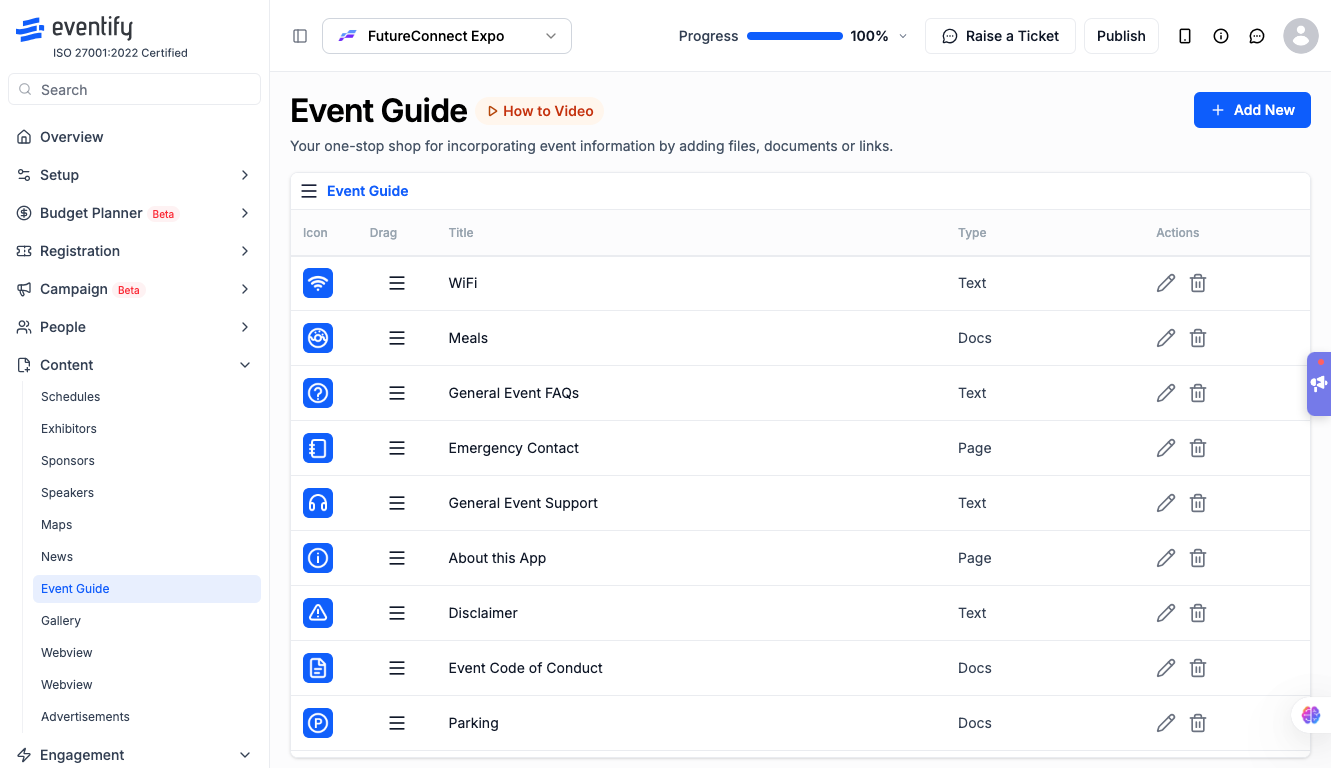Delete the Parking entry
Viewport: 1331px width, 768px height.
click(x=1198, y=723)
